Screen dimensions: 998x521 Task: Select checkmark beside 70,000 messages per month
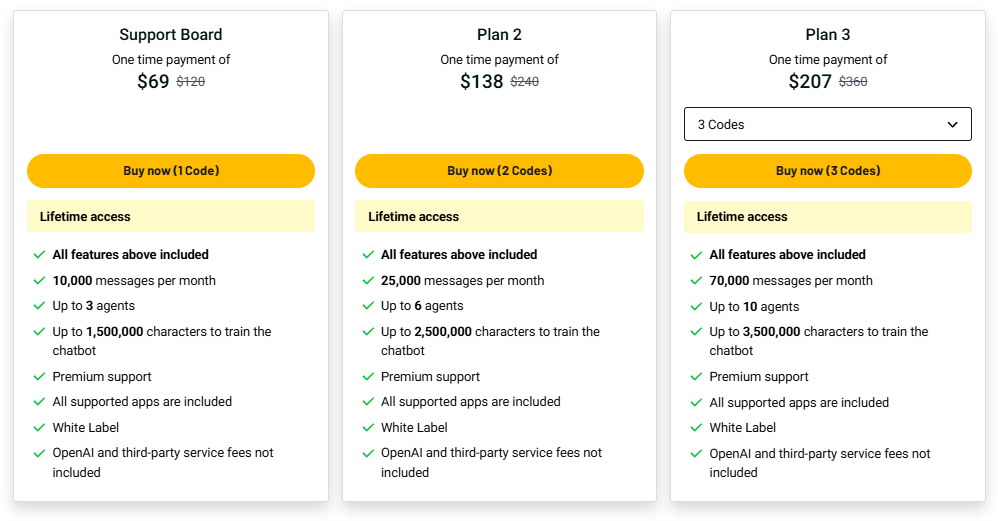coord(696,281)
